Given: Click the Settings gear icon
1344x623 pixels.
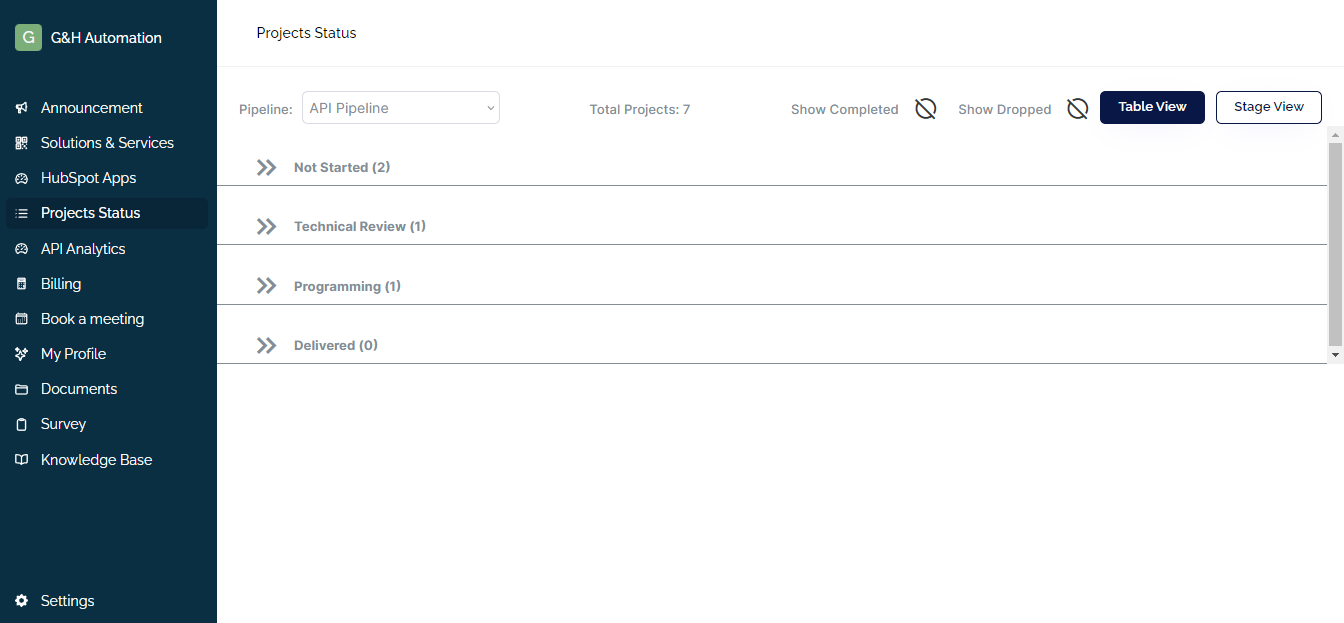Looking at the screenshot, I should (x=21, y=601).
